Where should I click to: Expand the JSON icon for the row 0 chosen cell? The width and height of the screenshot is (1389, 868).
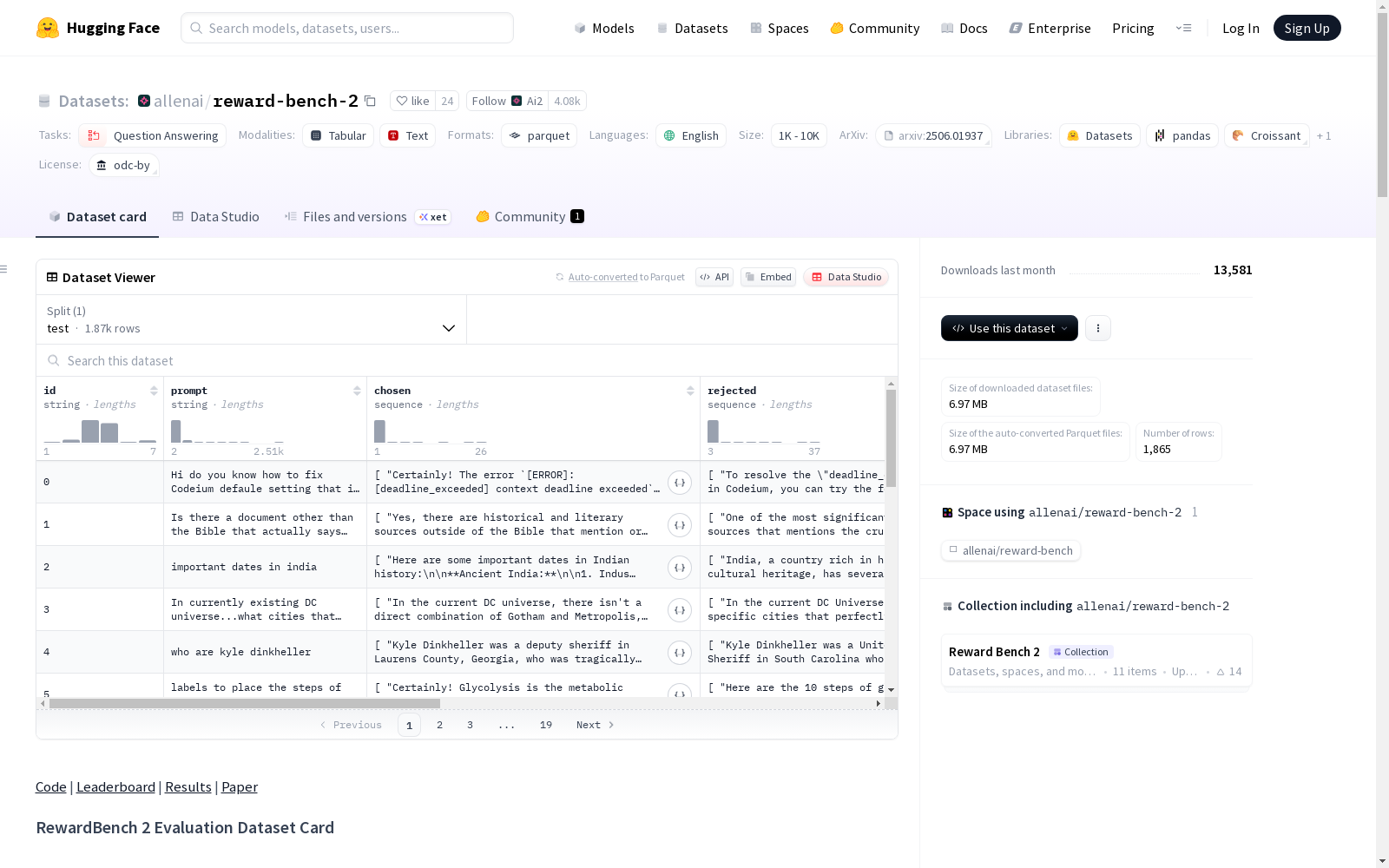click(680, 483)
